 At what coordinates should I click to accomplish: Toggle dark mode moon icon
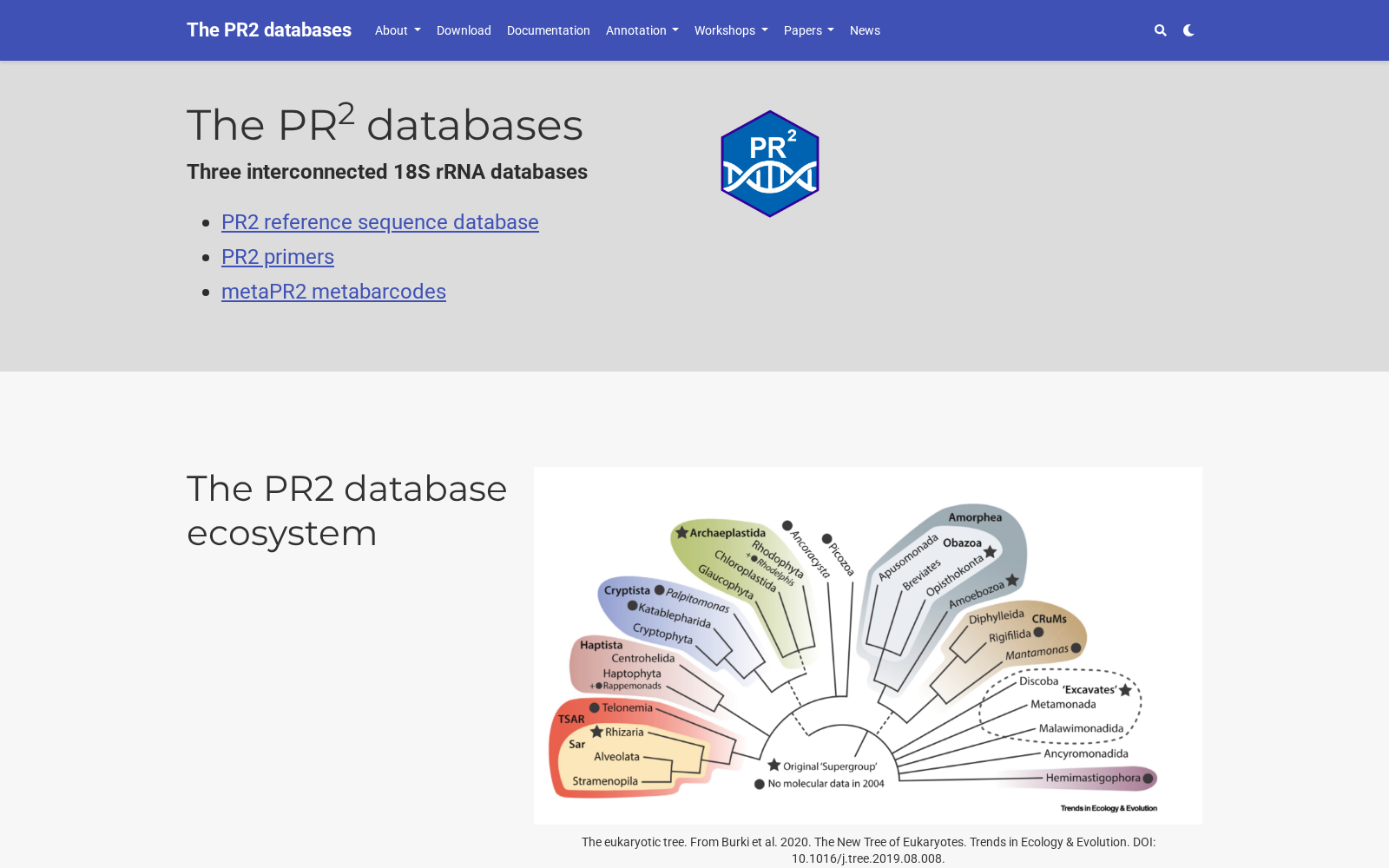[x=1188, y=30]
